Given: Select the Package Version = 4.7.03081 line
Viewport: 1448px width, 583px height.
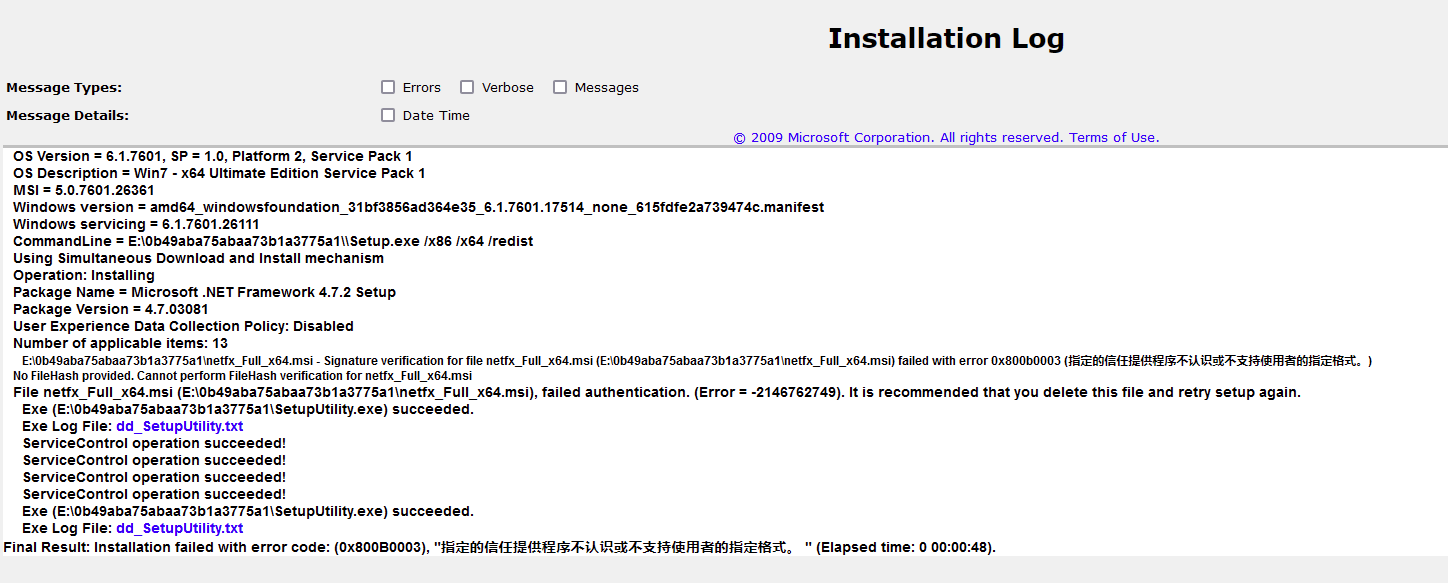Looking at the screenshot, I should (x=112, y=309).
